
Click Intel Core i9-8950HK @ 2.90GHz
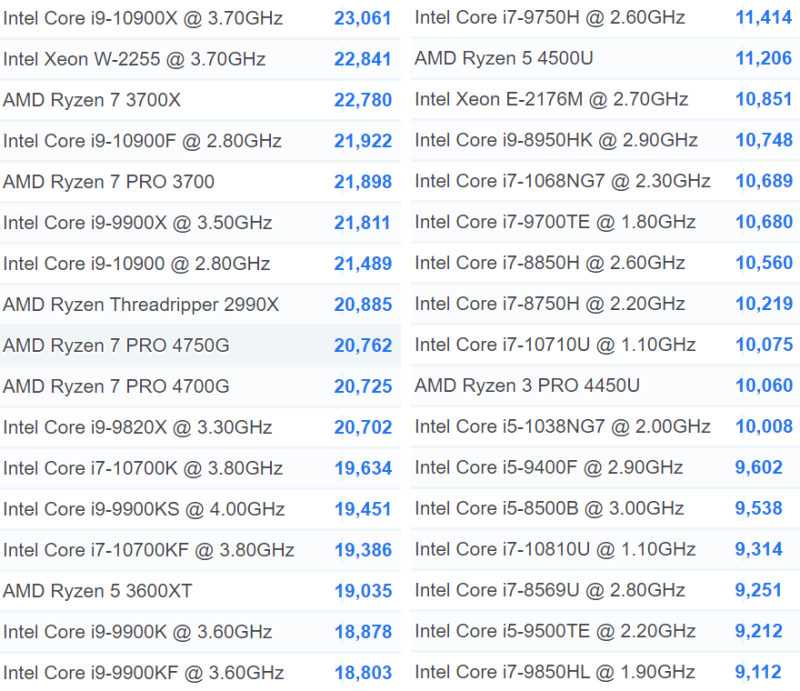coord(556,140)
